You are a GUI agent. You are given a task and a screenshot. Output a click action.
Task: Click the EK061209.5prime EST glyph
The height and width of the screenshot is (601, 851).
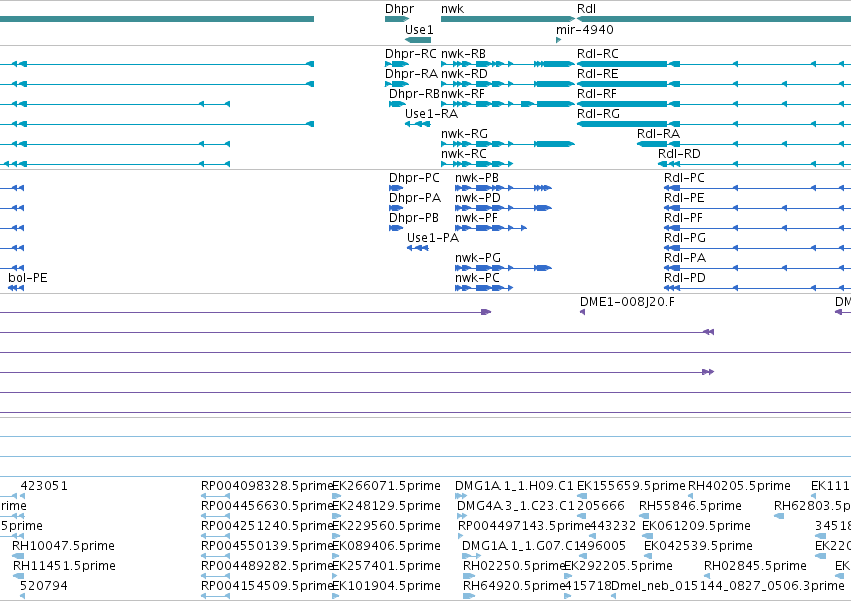(x=646, y=536)
